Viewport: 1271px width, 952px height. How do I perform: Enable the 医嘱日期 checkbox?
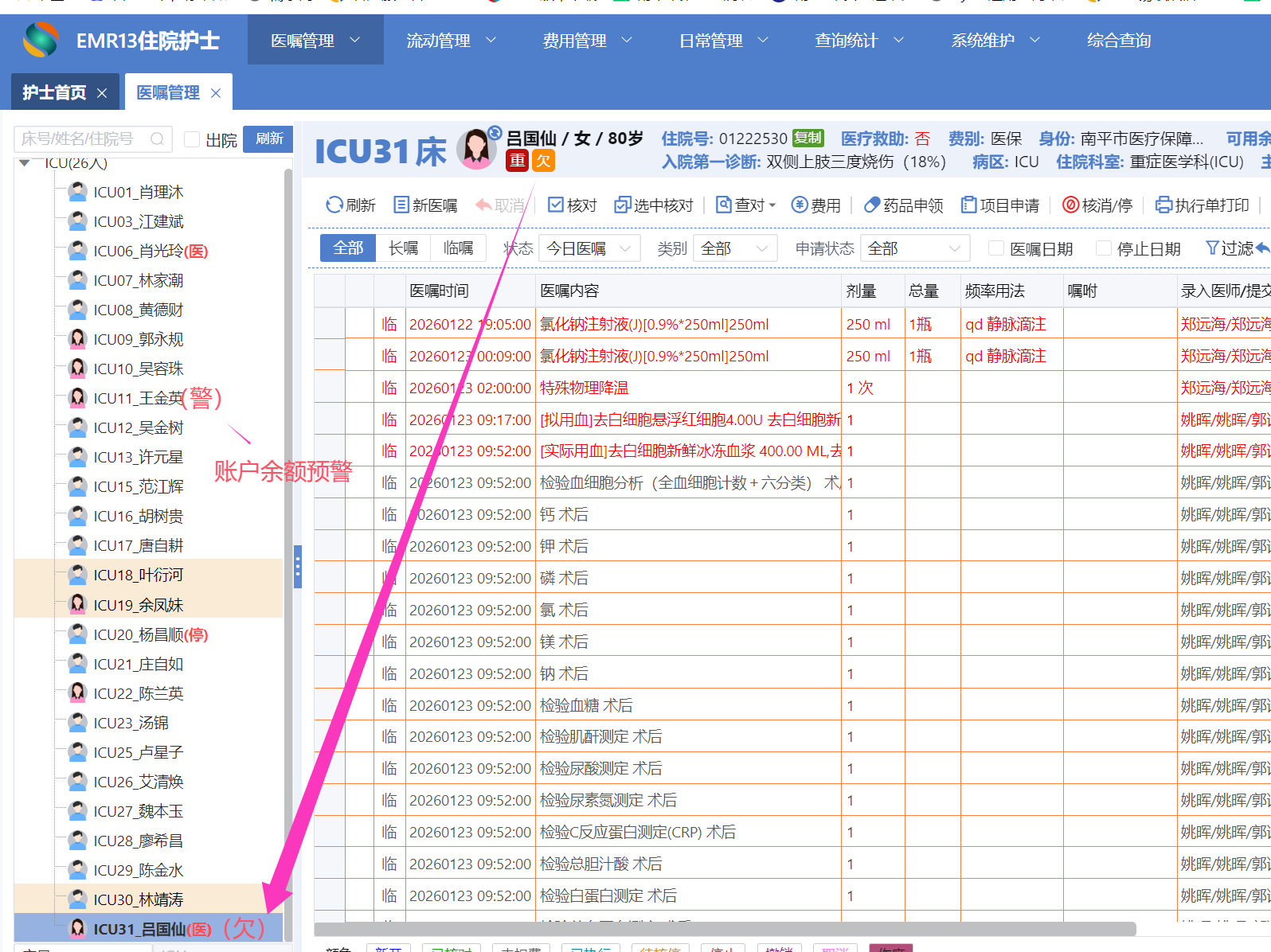(995, 248)
